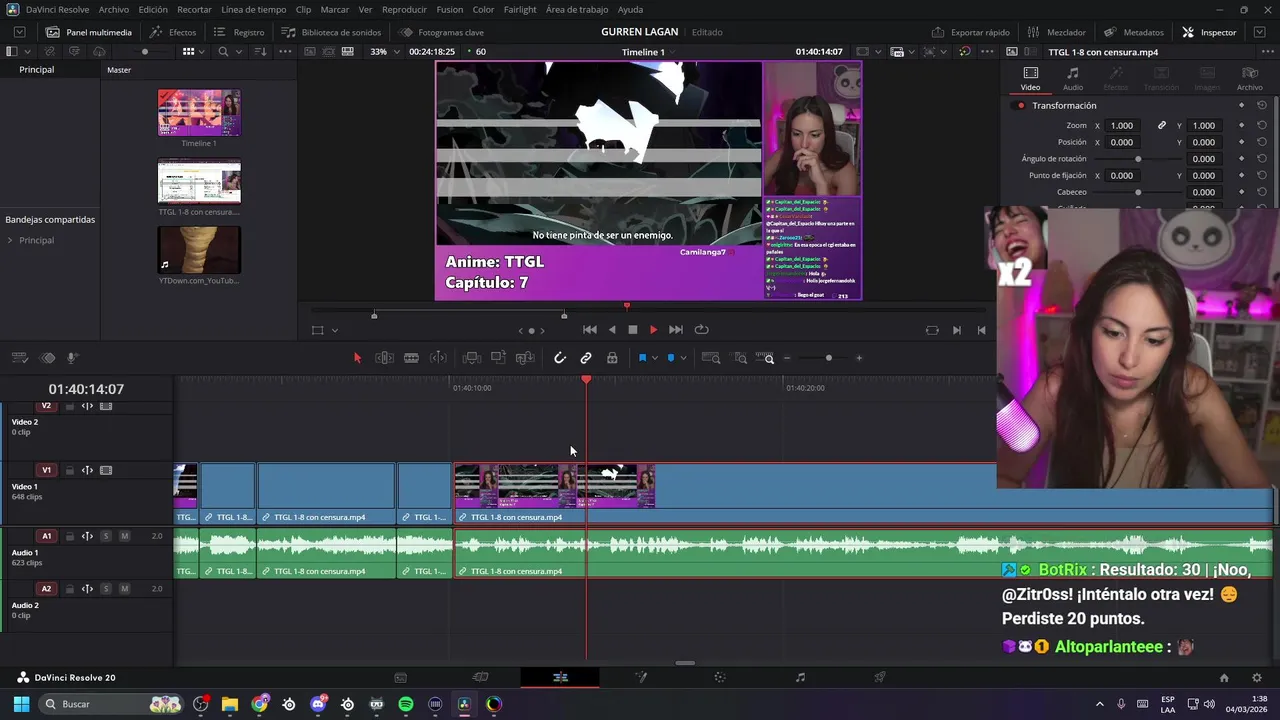Click the microphone voiceover icon
This screenshot has width=1280, height=720.
(x=72, y=358)
